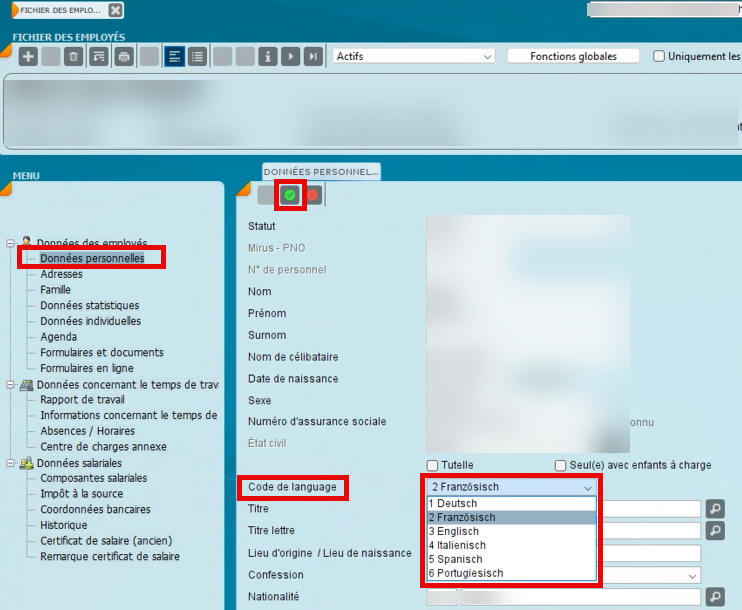Image resolution: width=742 pixels, height=610 pixels.
Task: Click the magnifier icon next to Nationalité
Action: tap(715, 597)
